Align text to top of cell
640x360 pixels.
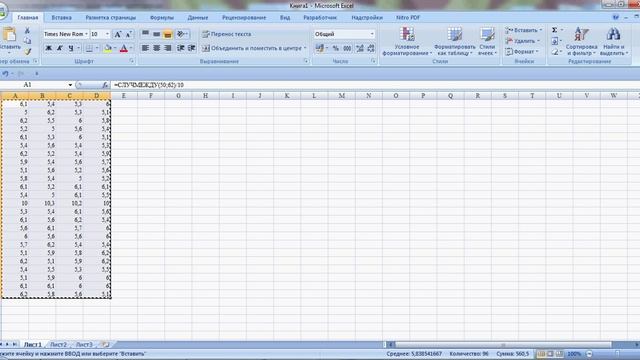click(x=145, y=34)
